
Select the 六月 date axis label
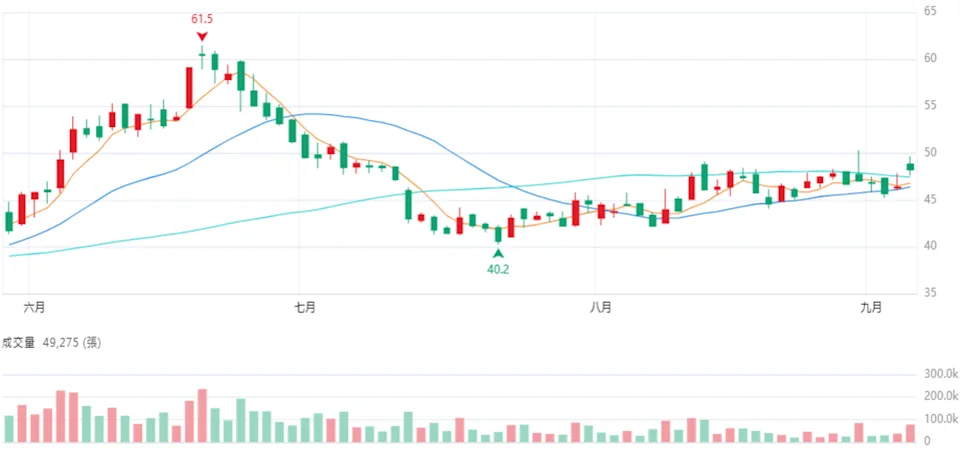33,307
